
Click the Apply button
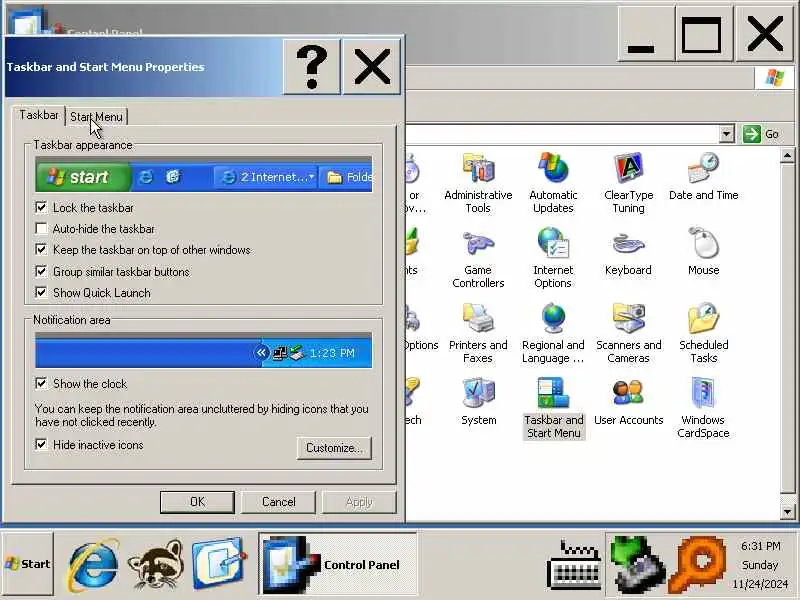point(359,502)
